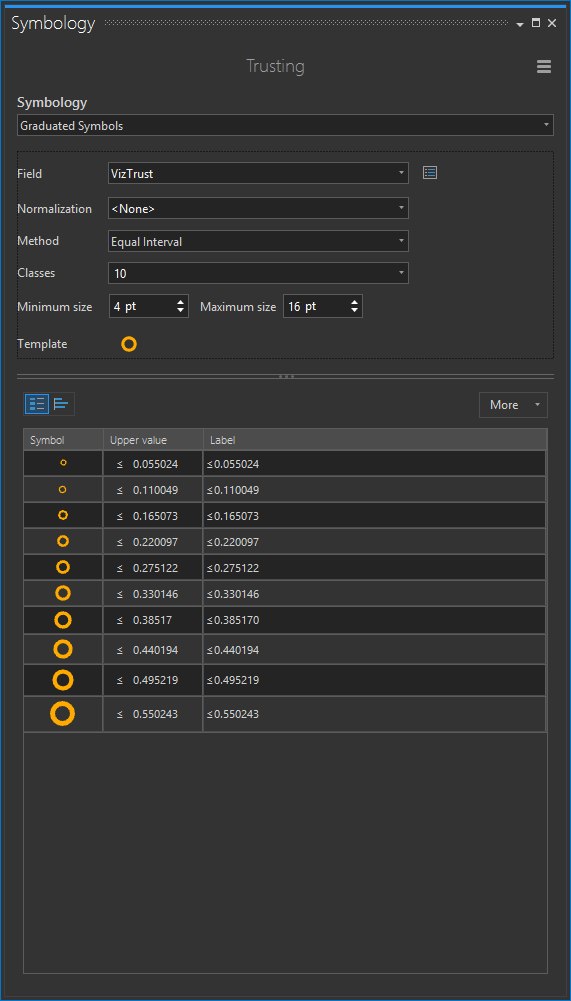Switch to Classes list view

coord(37,404)
